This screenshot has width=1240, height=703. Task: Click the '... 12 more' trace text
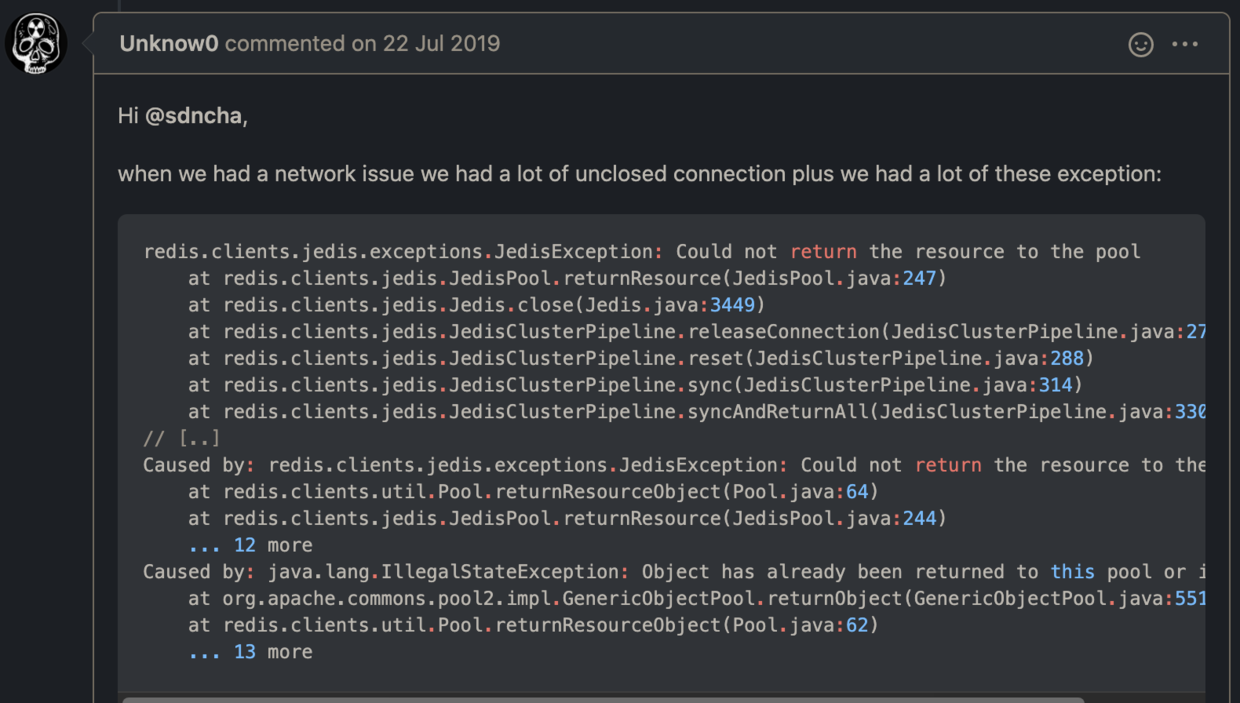pos(251,545)
